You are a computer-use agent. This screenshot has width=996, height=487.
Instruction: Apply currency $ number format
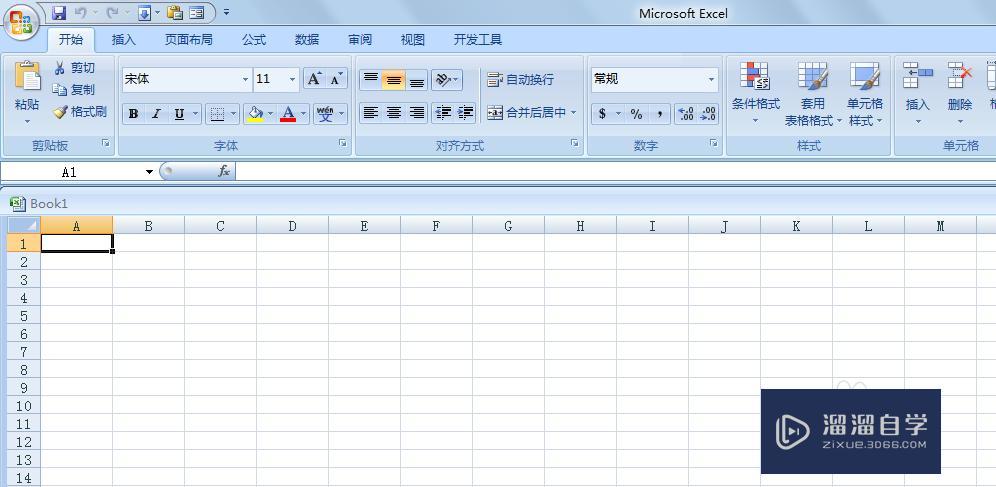click(602, 114)
